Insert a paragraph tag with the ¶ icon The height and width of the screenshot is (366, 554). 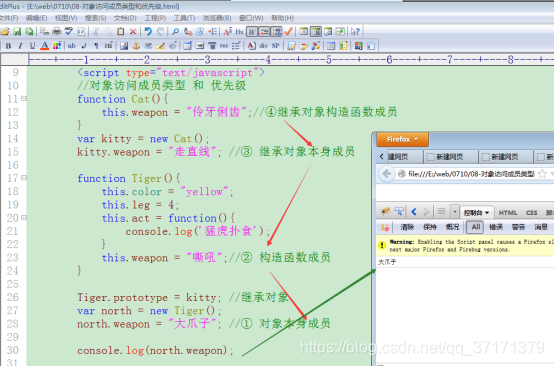point(96,46)
